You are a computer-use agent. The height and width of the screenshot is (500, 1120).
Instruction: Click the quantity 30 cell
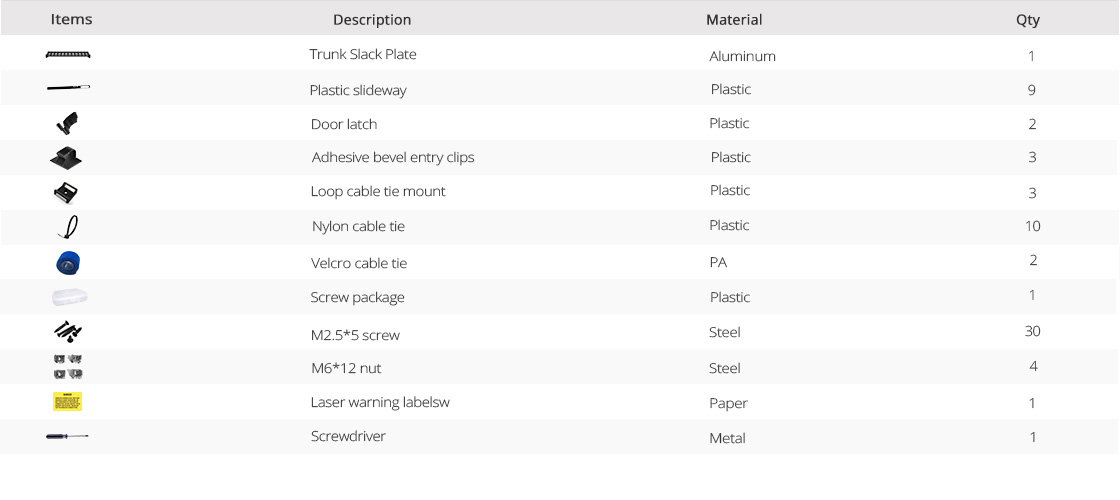coord(1032,331)
